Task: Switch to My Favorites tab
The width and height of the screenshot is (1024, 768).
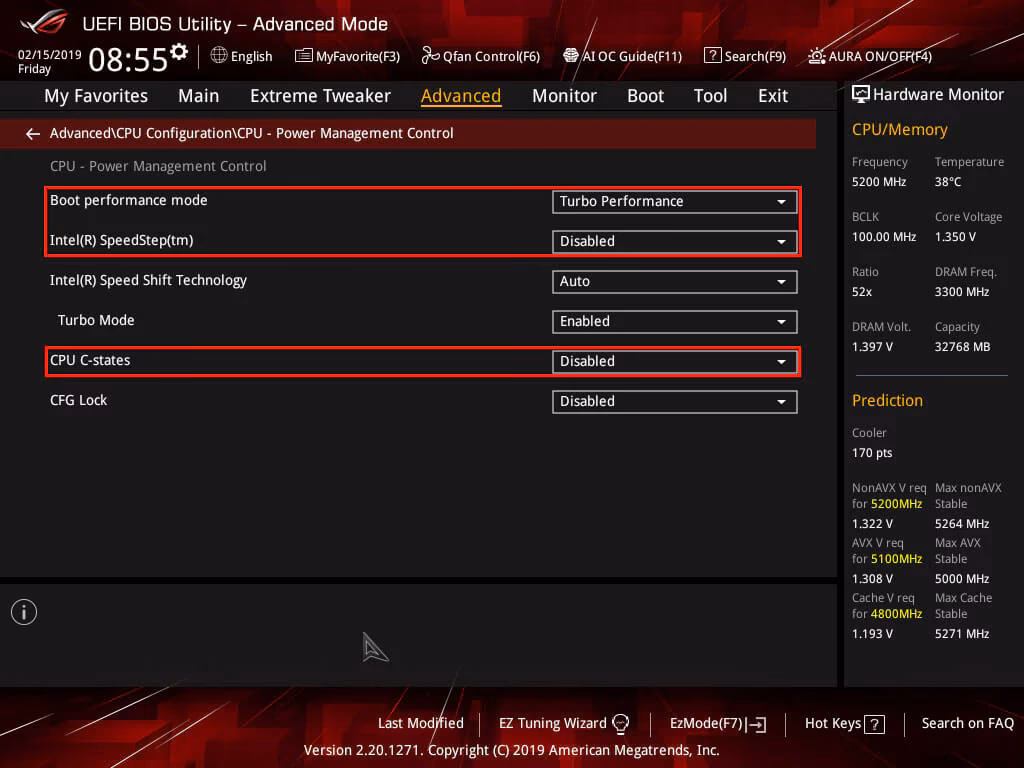Action: [x=96, y=96]
